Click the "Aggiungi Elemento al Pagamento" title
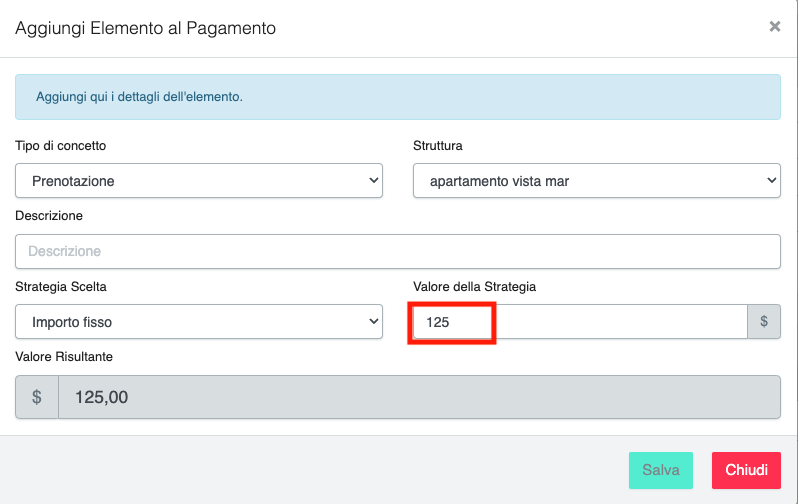The image size is (798, 504). pos(145,28)
